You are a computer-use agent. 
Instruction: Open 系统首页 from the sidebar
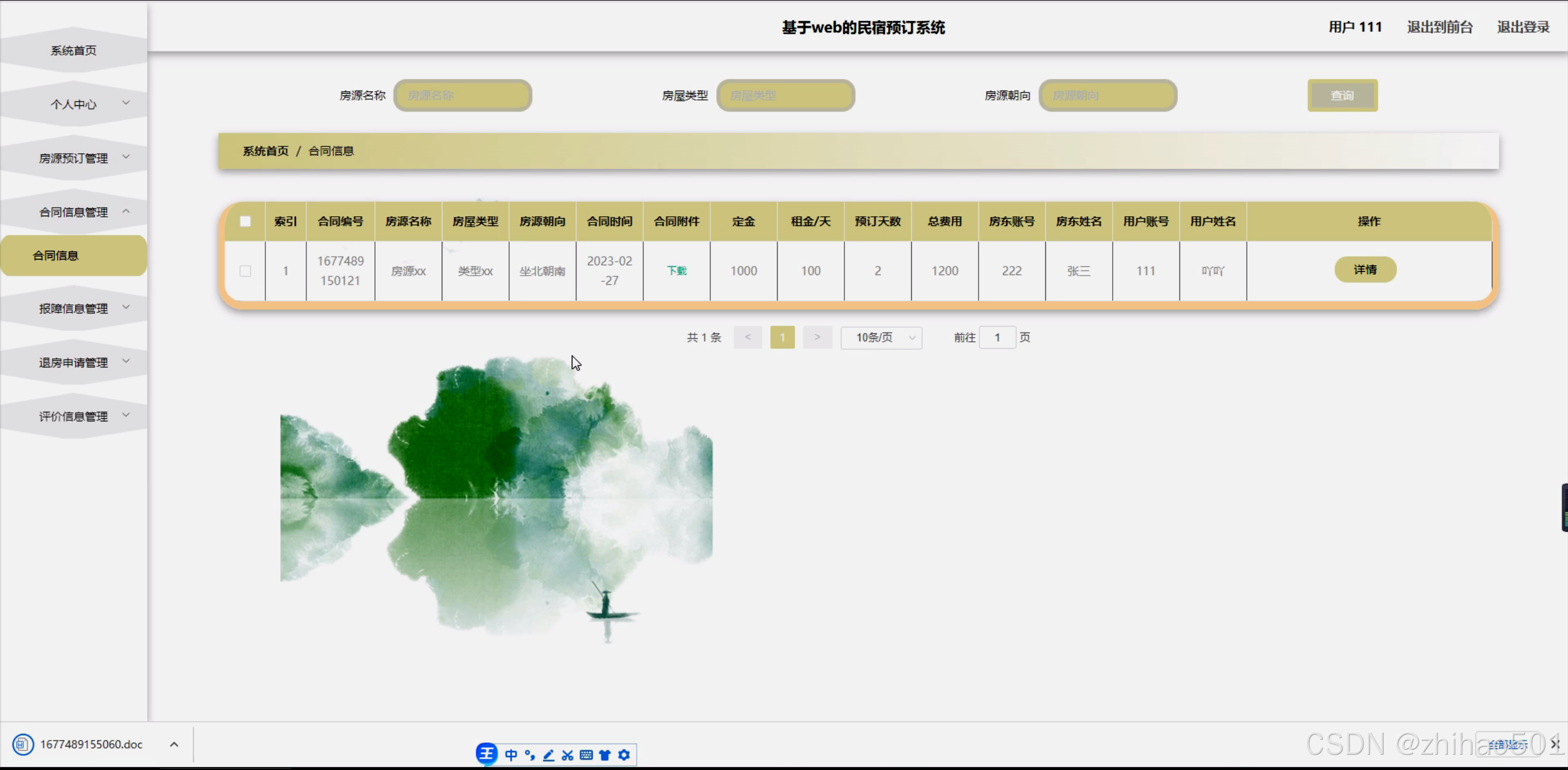click(x=72, y=50)
